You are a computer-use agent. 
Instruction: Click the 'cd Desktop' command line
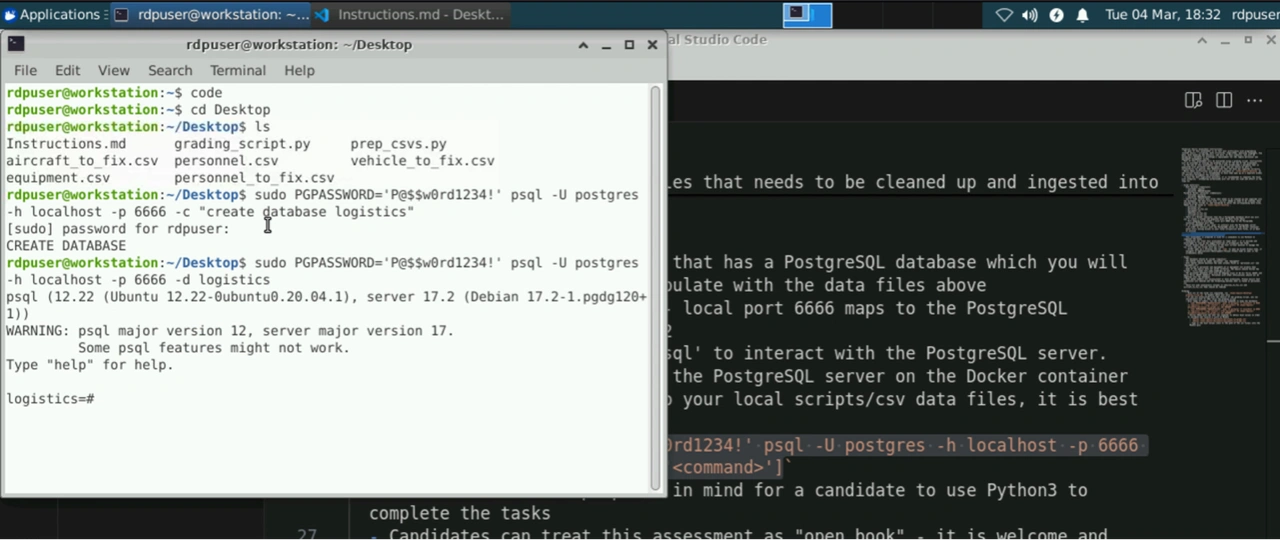[138, 110]
